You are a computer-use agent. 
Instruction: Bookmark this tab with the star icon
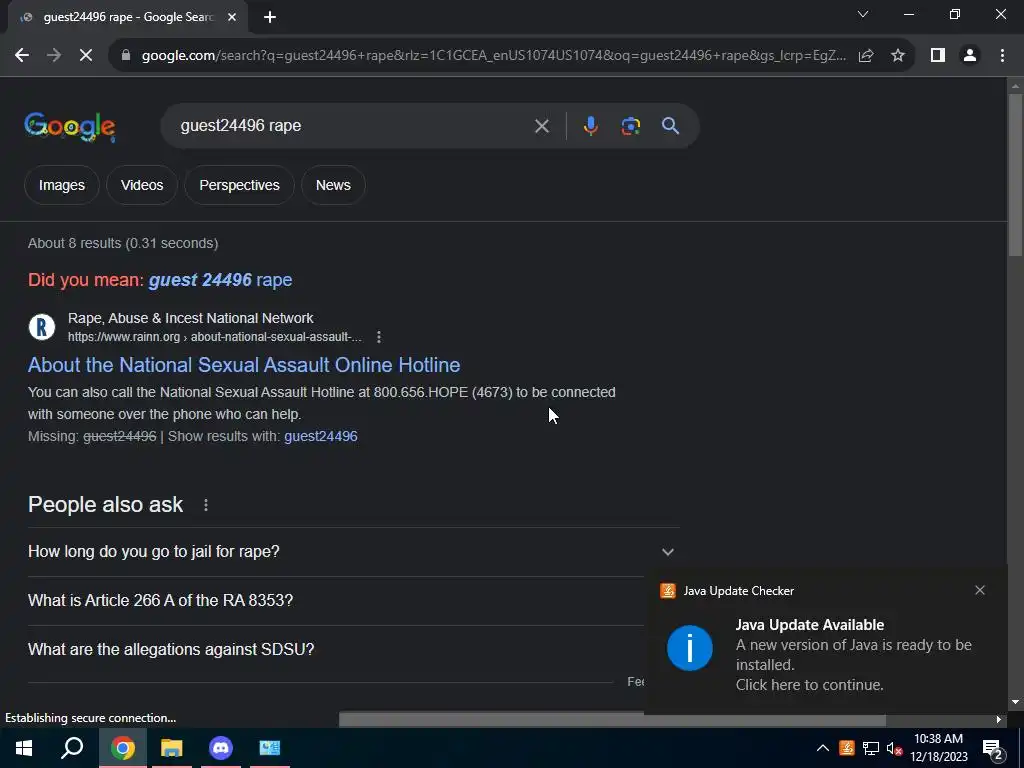pos(898,56)
